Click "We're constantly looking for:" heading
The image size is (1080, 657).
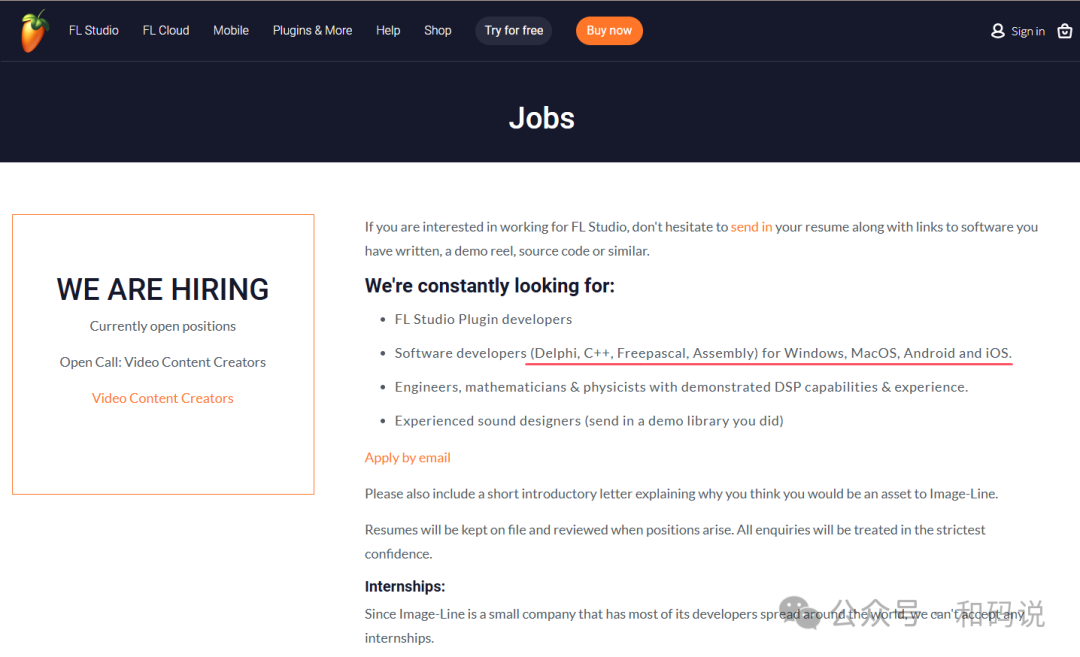pos(489,286)
